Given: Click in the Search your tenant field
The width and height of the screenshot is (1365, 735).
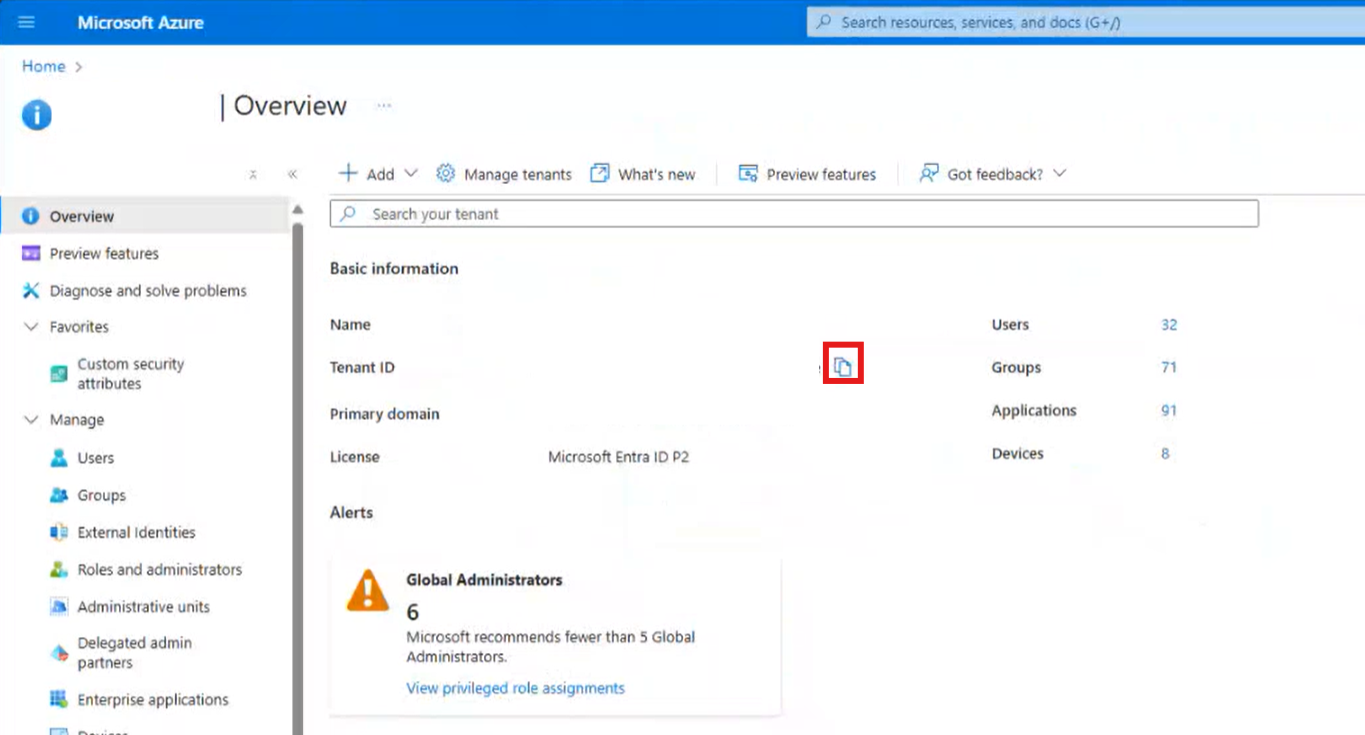Looking at the screenshot, I should click(794, 214).
